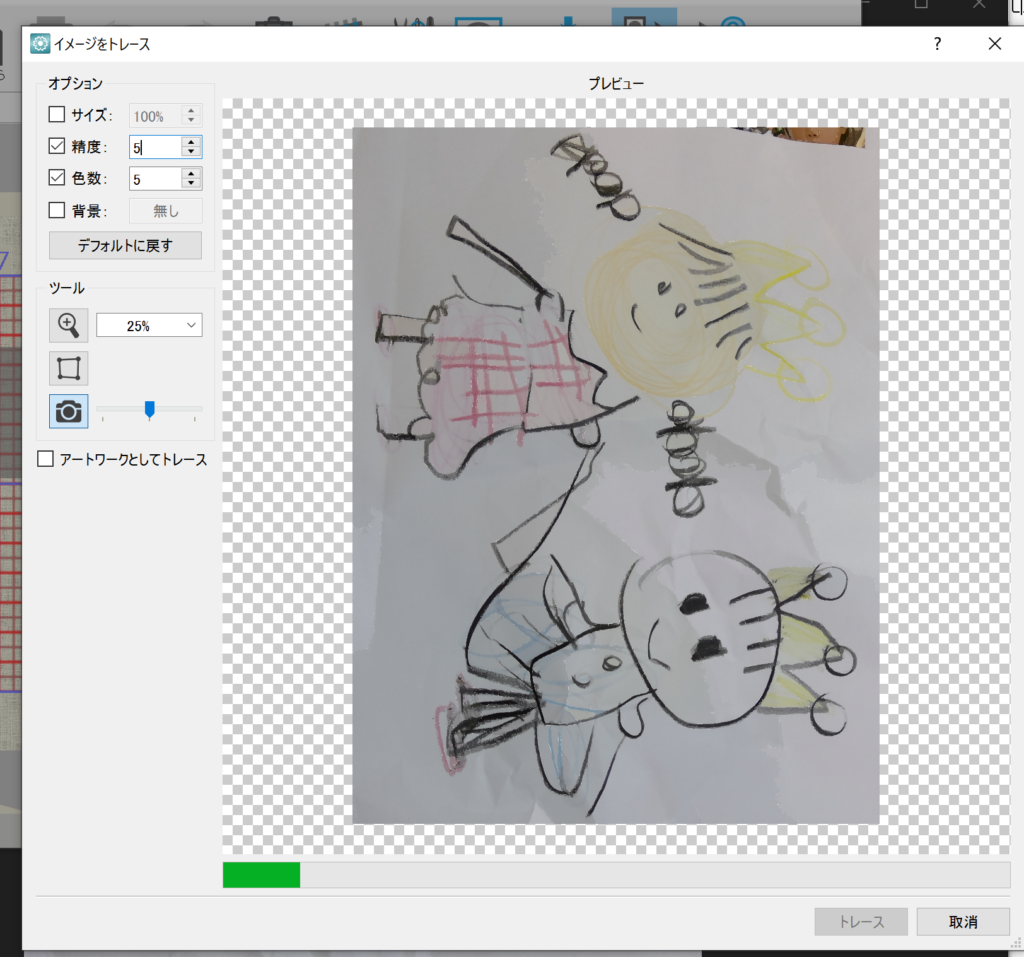The height and width of the screenshot is (957, 1024).
Task: Increase 色数 value with up arrow
Action: click(191, 174)
